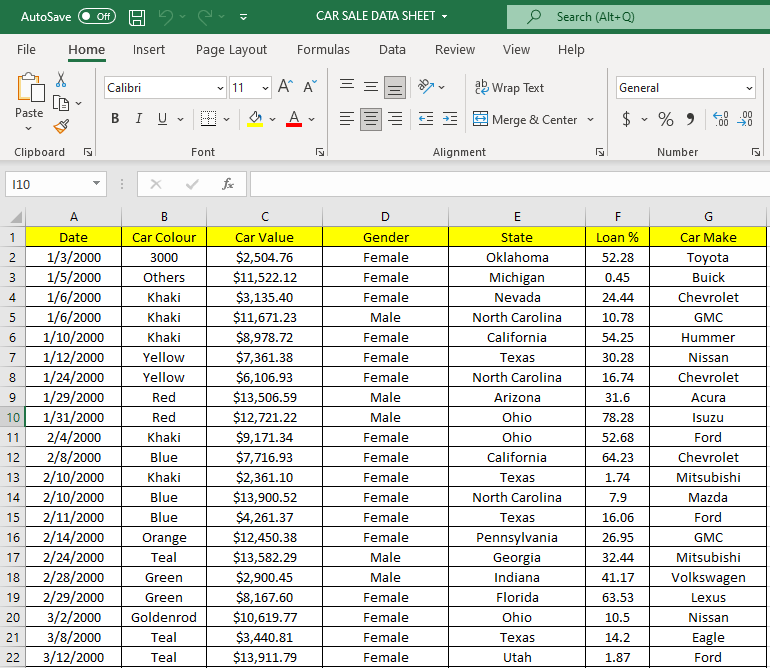
Task: Open the font size dropdown
Action: pyautogui.click(x=265, y=88)
